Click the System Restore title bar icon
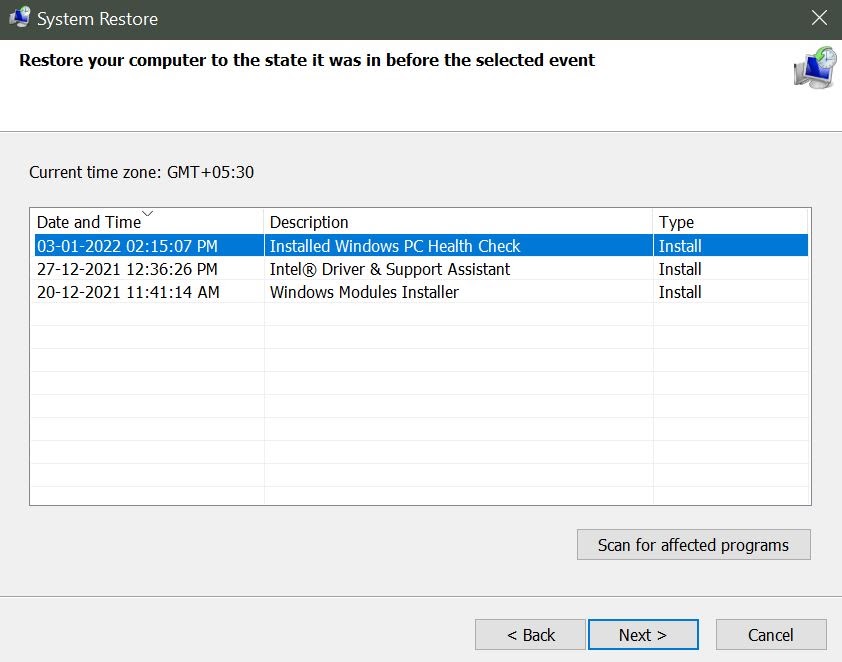 [x=19, y=18]
